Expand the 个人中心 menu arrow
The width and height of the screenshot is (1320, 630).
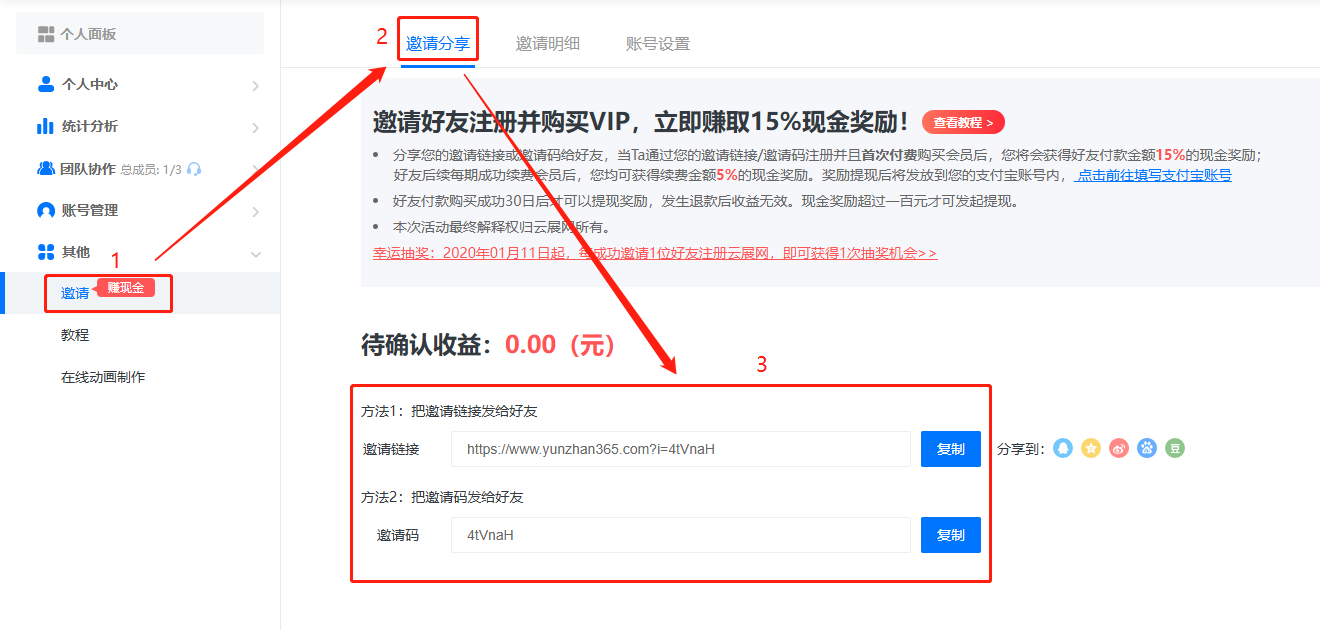tap(255, 86)
